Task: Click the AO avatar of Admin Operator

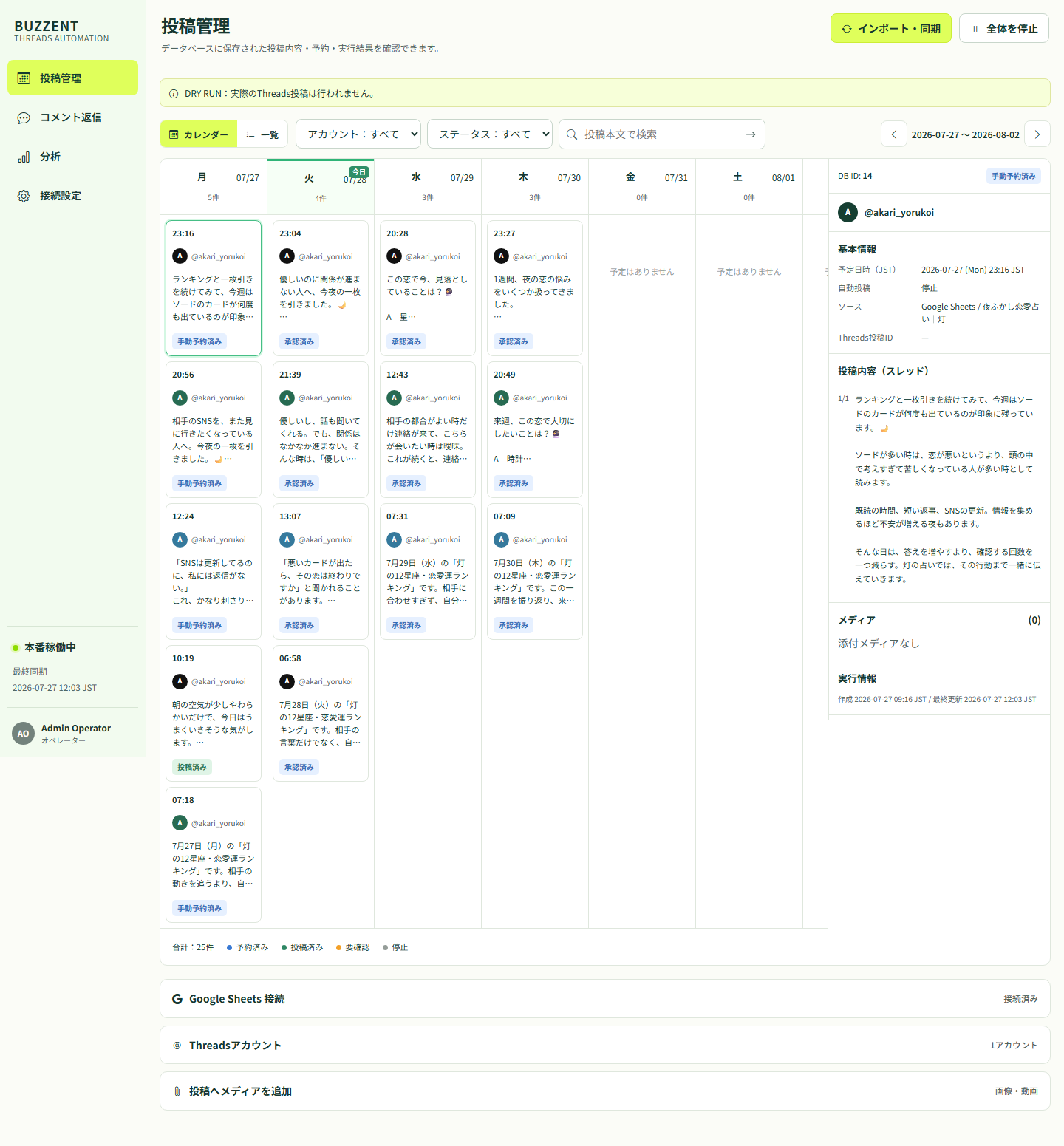Action: pyautogui.click(x=24, y=734)
